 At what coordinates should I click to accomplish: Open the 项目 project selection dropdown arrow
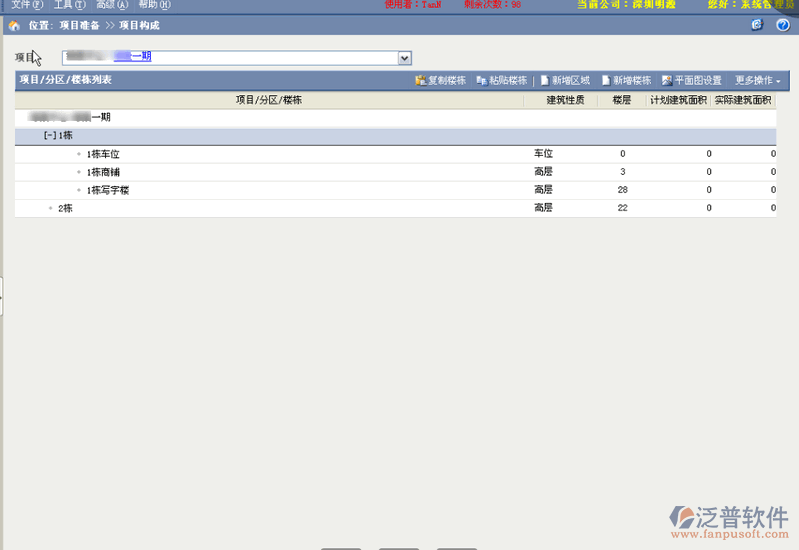click(405, 58)
